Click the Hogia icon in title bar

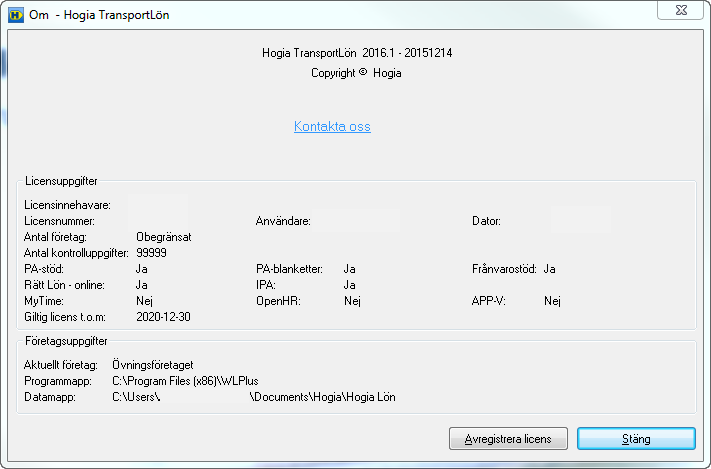(x=16, y=15)
